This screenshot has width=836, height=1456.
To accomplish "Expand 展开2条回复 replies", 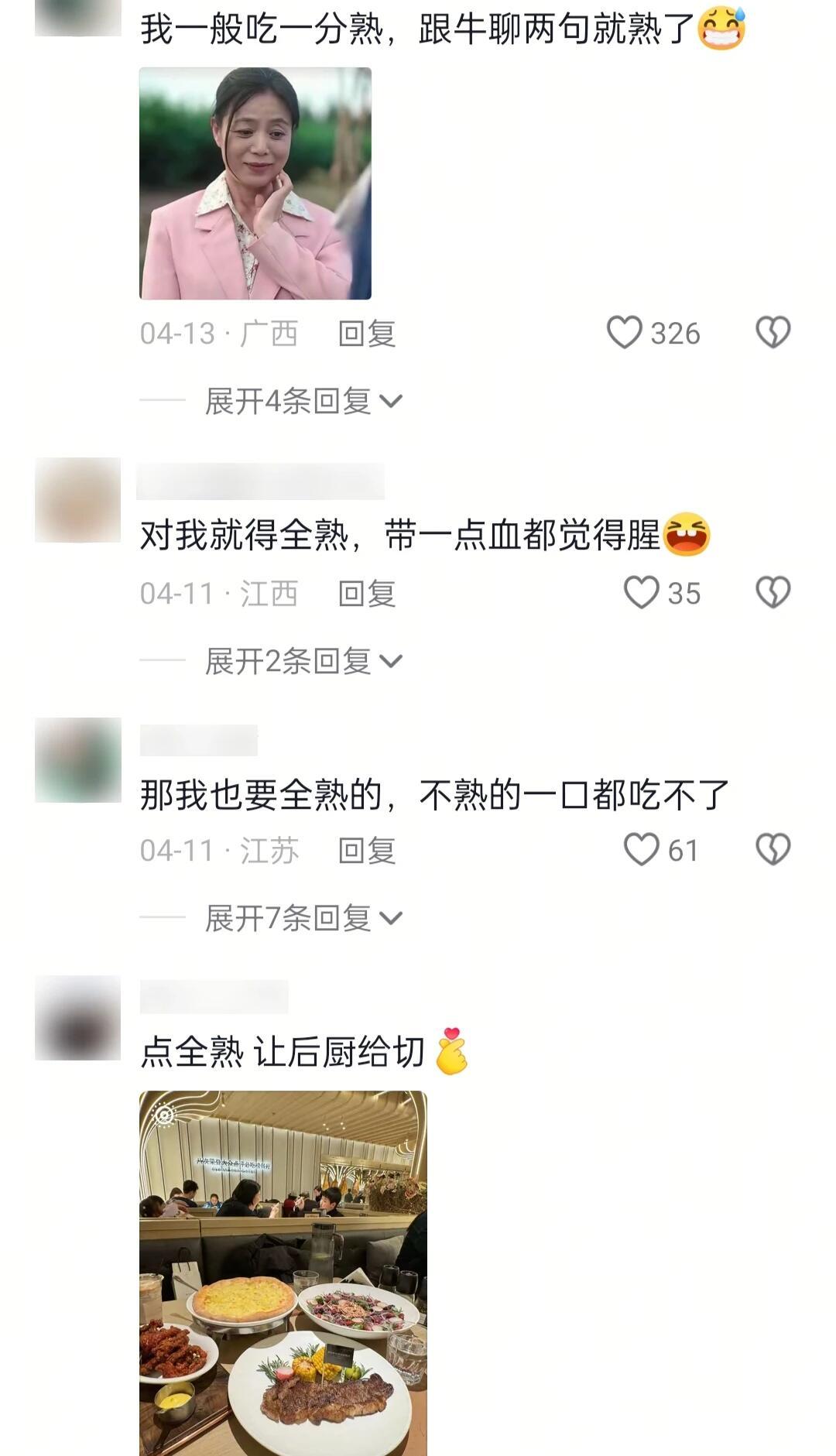I will tap(303, 661).
